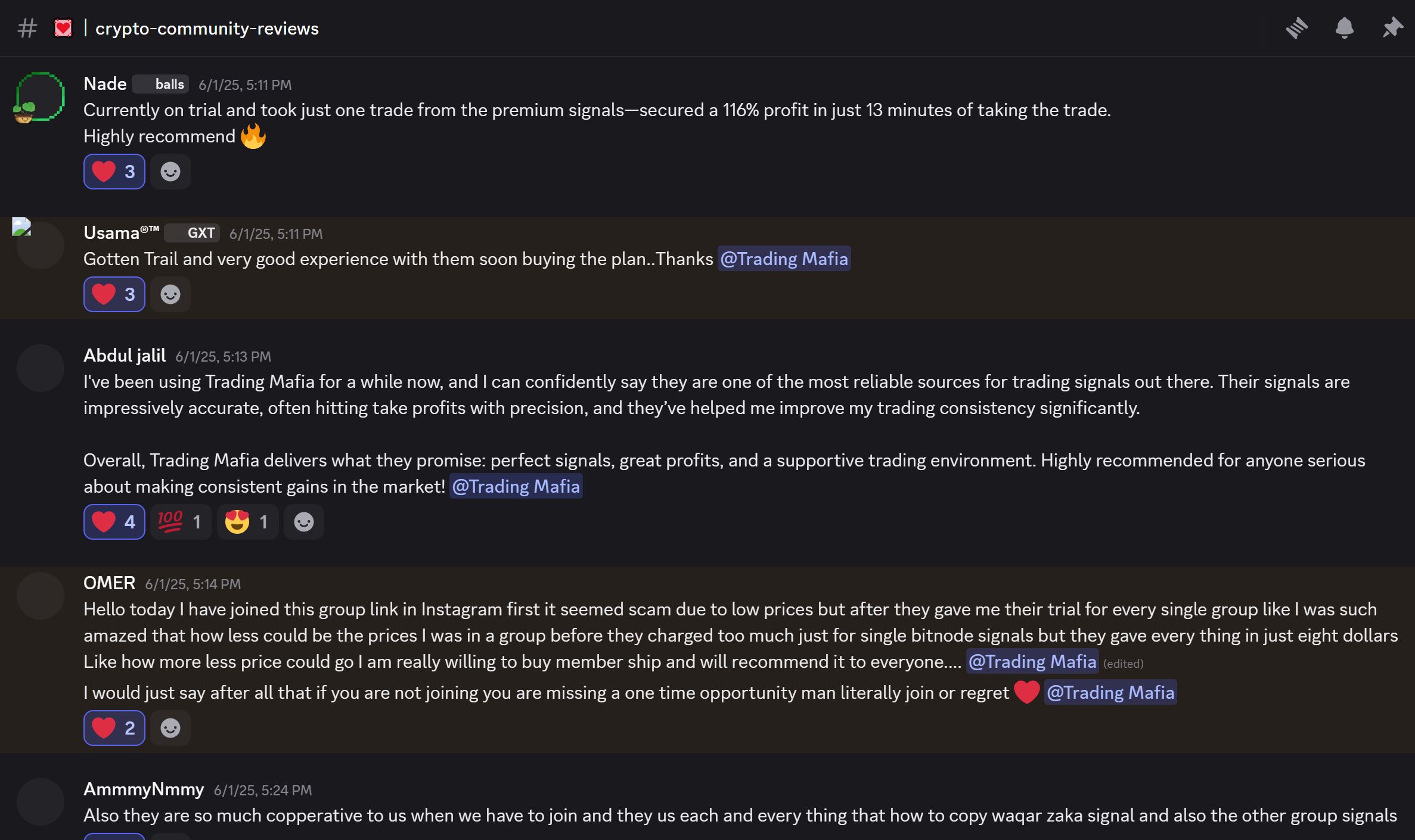Click @Trading Mafia mention in Abdul jalil's review
1415x840 pixels.
click(516, 487)
